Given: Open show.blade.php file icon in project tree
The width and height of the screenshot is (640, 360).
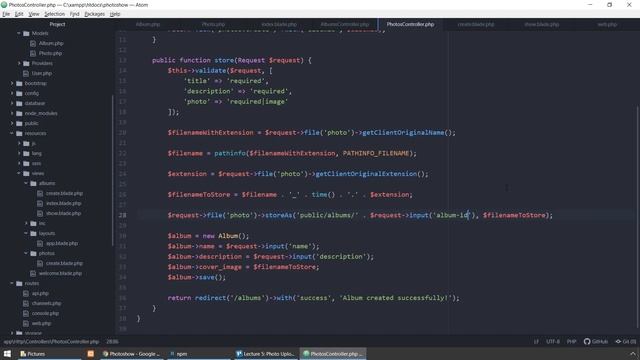Looking at the screenshot, I should 40,213.
